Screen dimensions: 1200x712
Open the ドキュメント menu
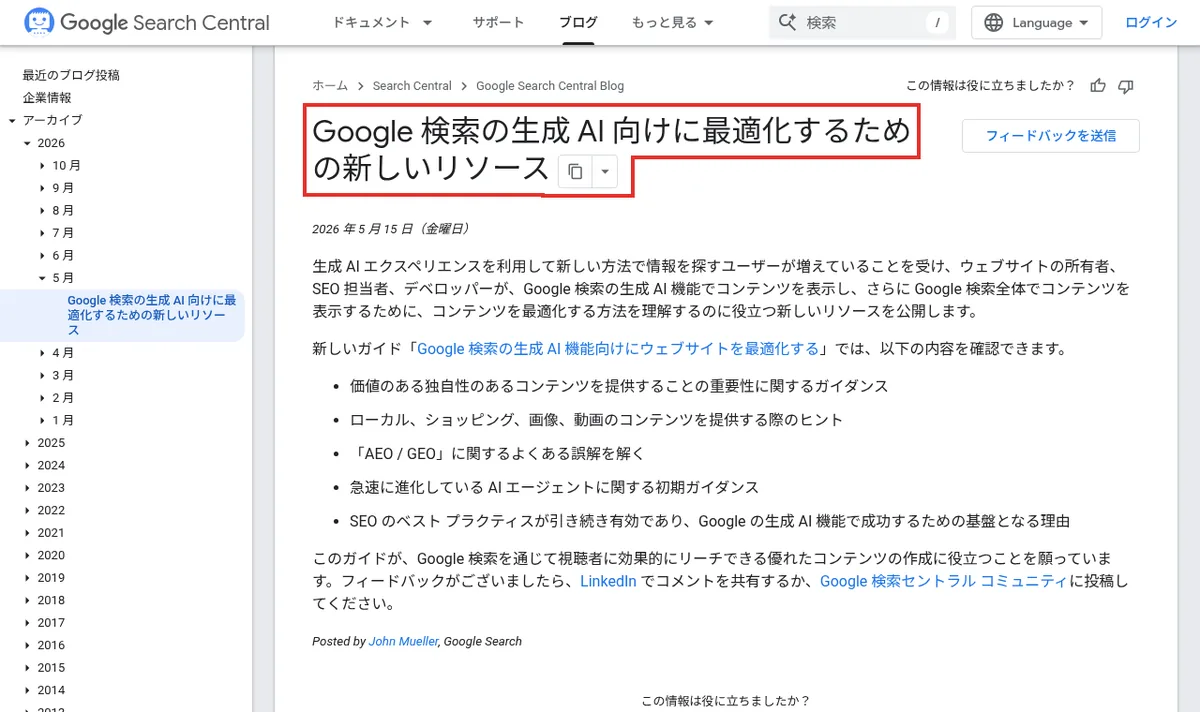382,22
